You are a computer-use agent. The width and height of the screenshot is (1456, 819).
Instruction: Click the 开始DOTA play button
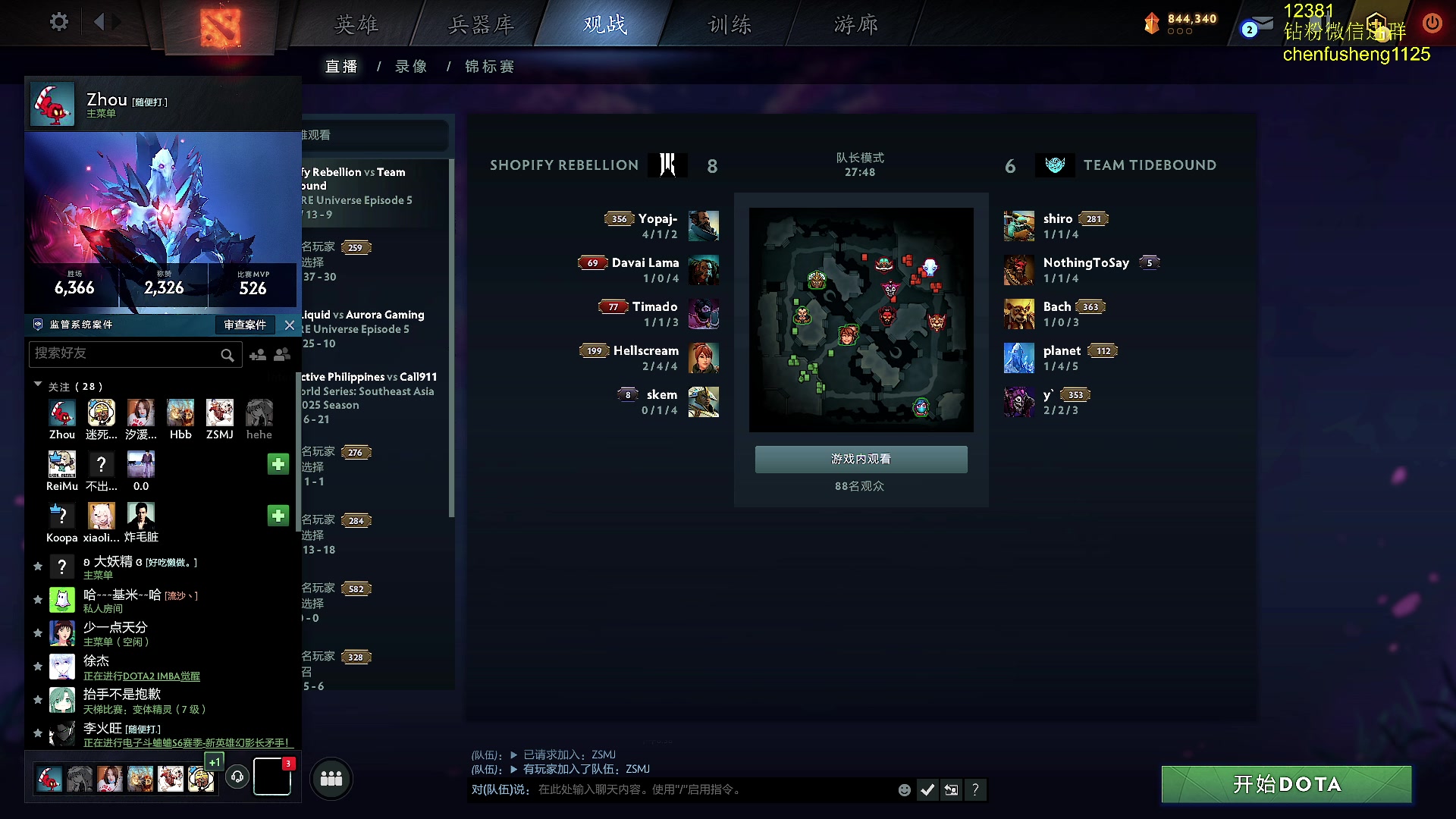click(x=1286, y=785)
